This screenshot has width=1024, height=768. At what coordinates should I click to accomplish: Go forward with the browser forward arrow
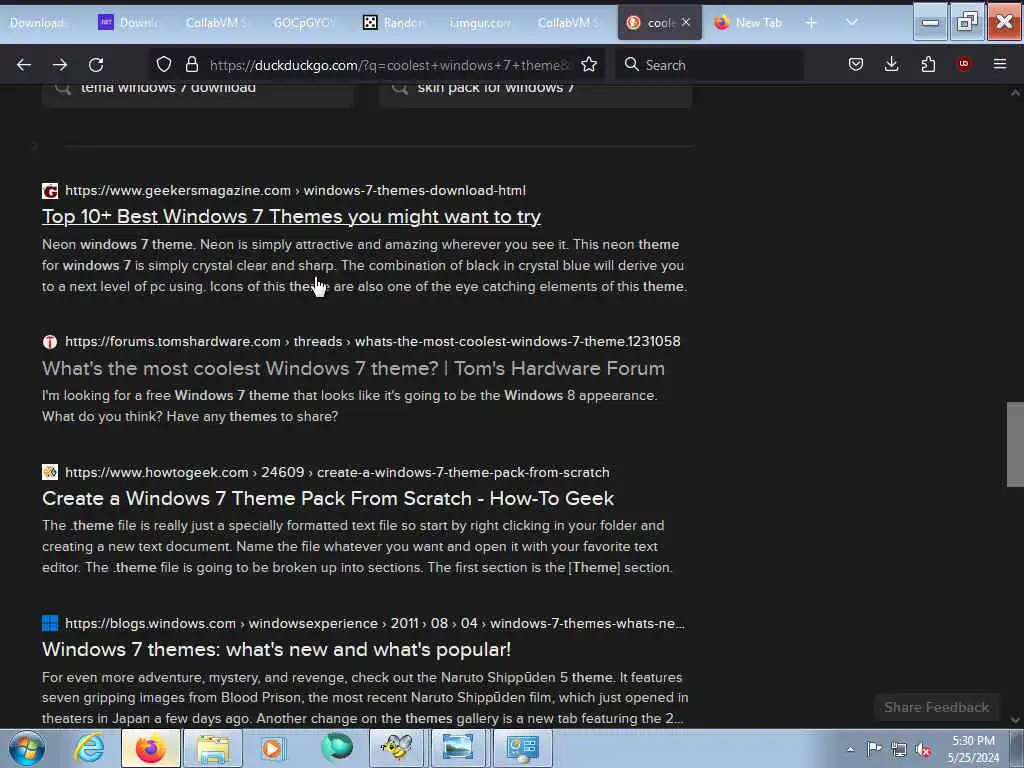pyautogui.click(x=60, y=65)
